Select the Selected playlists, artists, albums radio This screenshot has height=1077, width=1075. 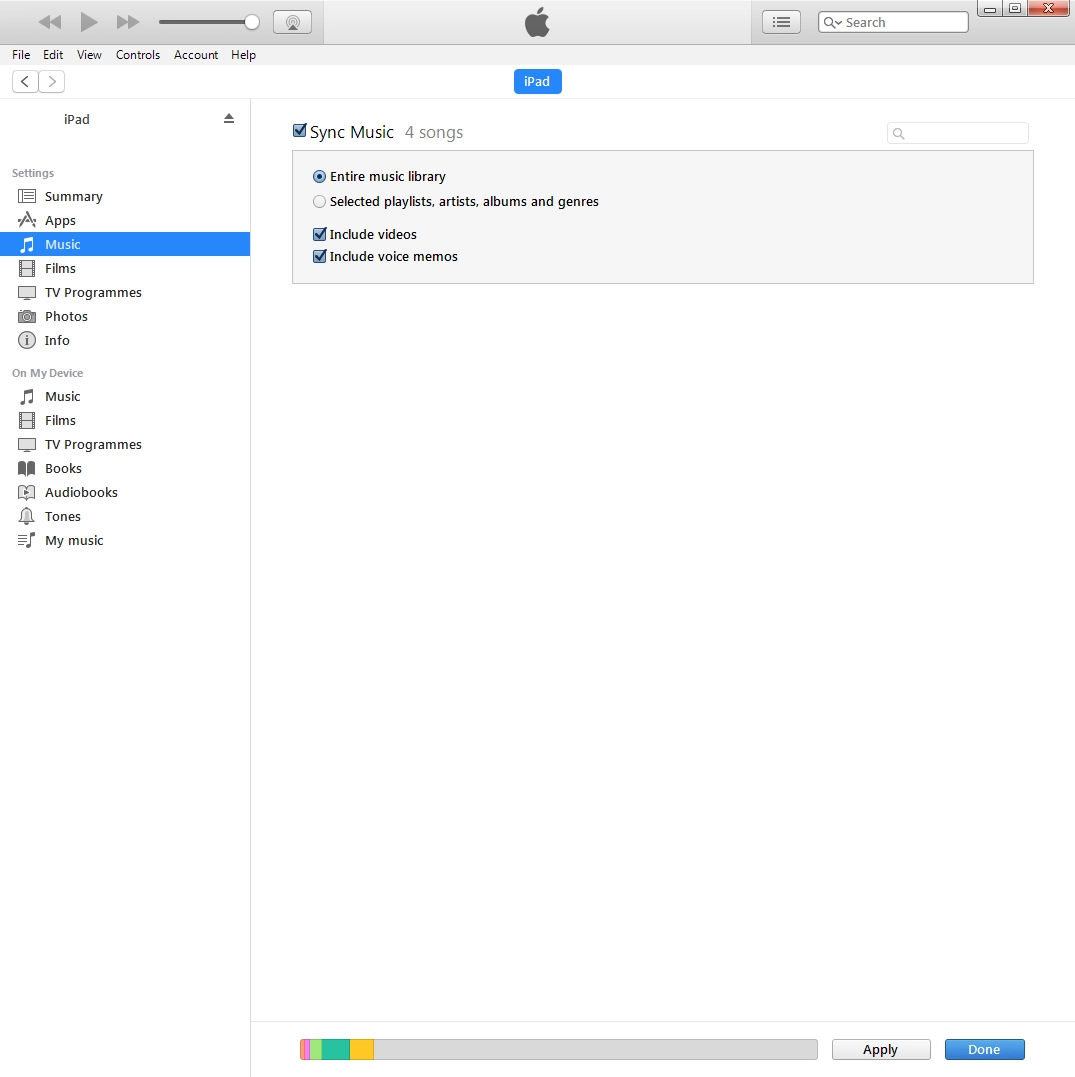pos(320,201)
